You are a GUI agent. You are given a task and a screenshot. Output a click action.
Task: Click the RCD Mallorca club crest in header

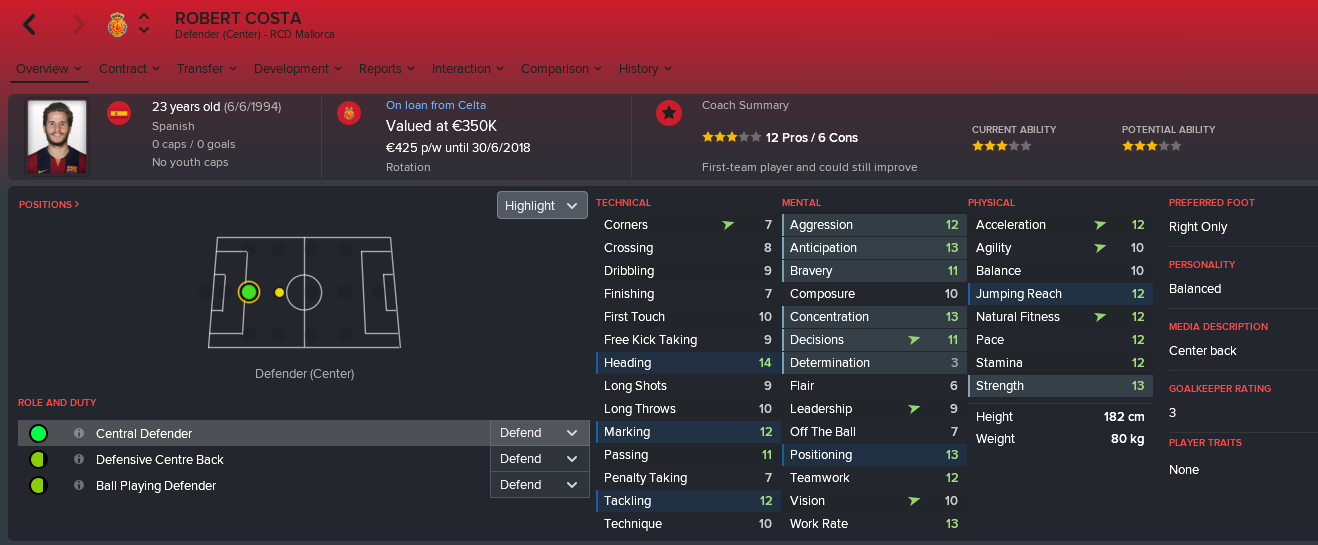(x=117, y=25)
